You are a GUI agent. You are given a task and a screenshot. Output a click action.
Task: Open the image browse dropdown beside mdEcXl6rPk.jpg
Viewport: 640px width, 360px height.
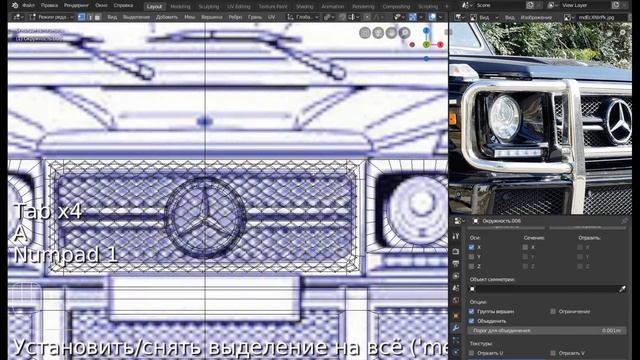click(569, 17)
